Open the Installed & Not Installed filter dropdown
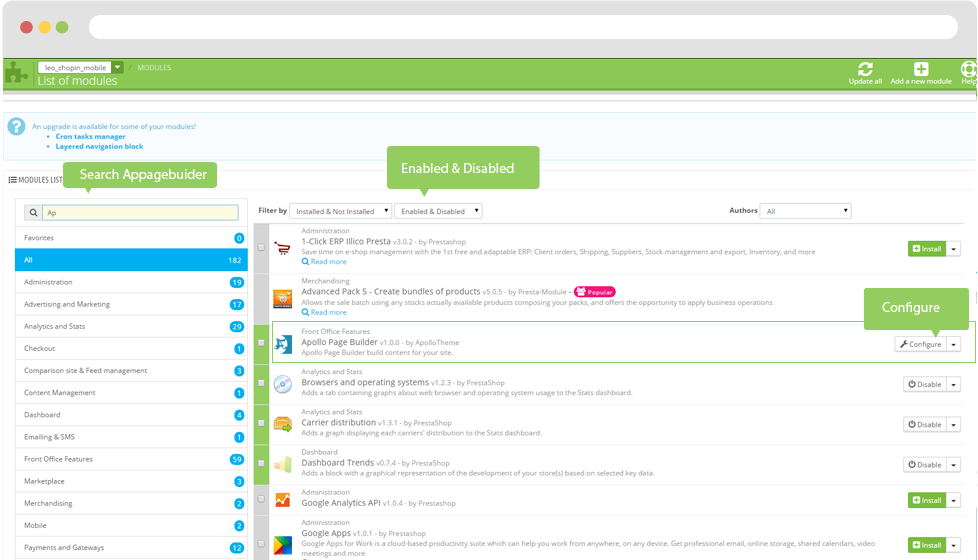Viewport: 978px width, 560px height. point(341,211)
